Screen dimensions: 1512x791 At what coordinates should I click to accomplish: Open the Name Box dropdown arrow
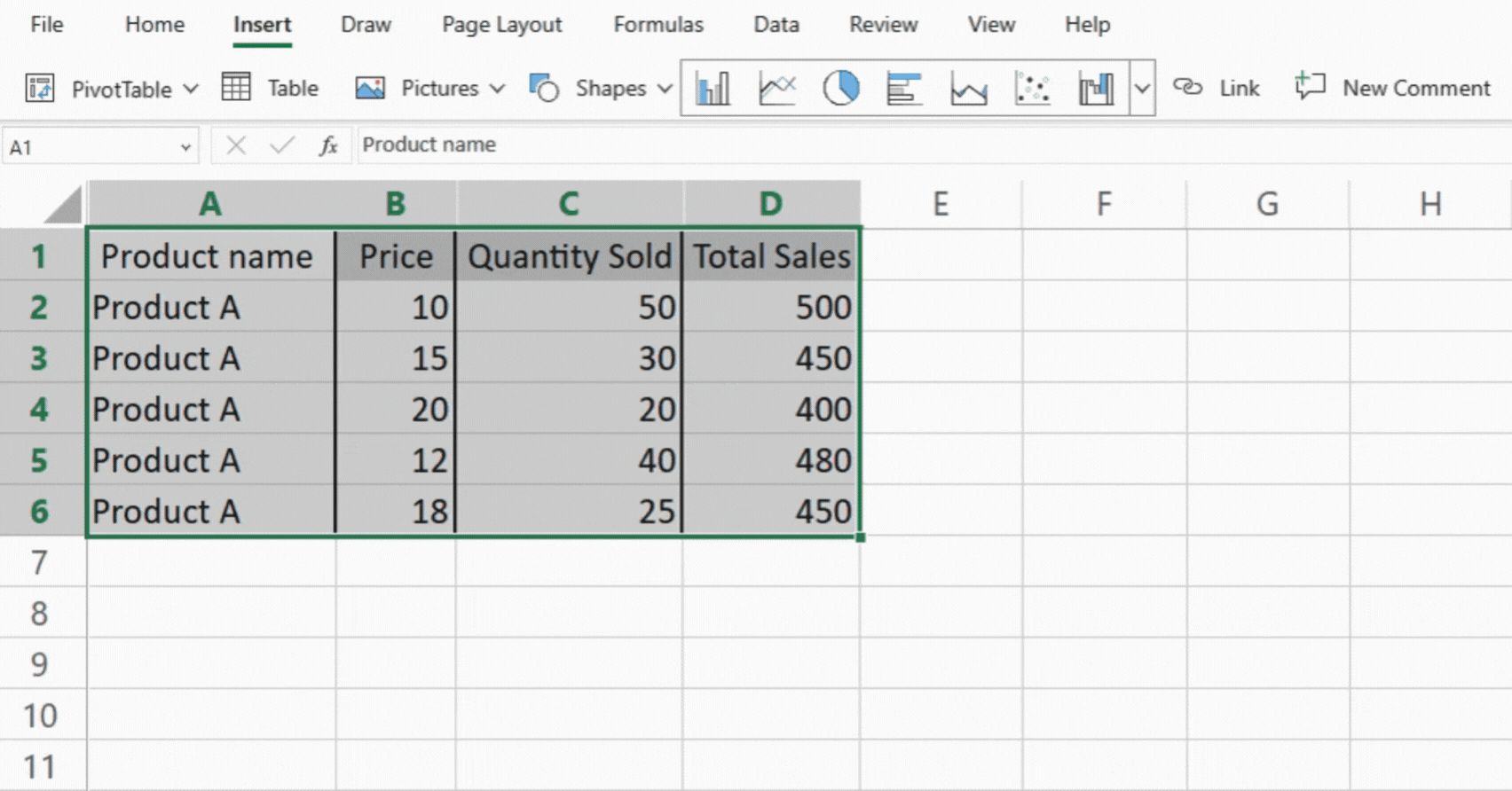[x=185, y=147]
